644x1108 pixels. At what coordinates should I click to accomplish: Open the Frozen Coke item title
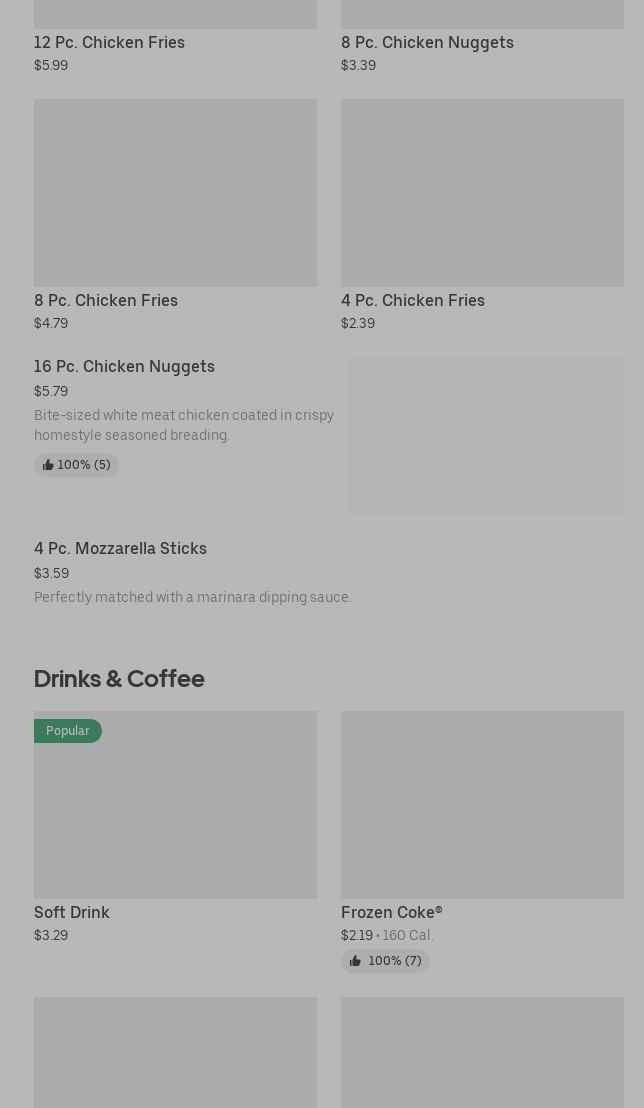click(x=392, y=913)
